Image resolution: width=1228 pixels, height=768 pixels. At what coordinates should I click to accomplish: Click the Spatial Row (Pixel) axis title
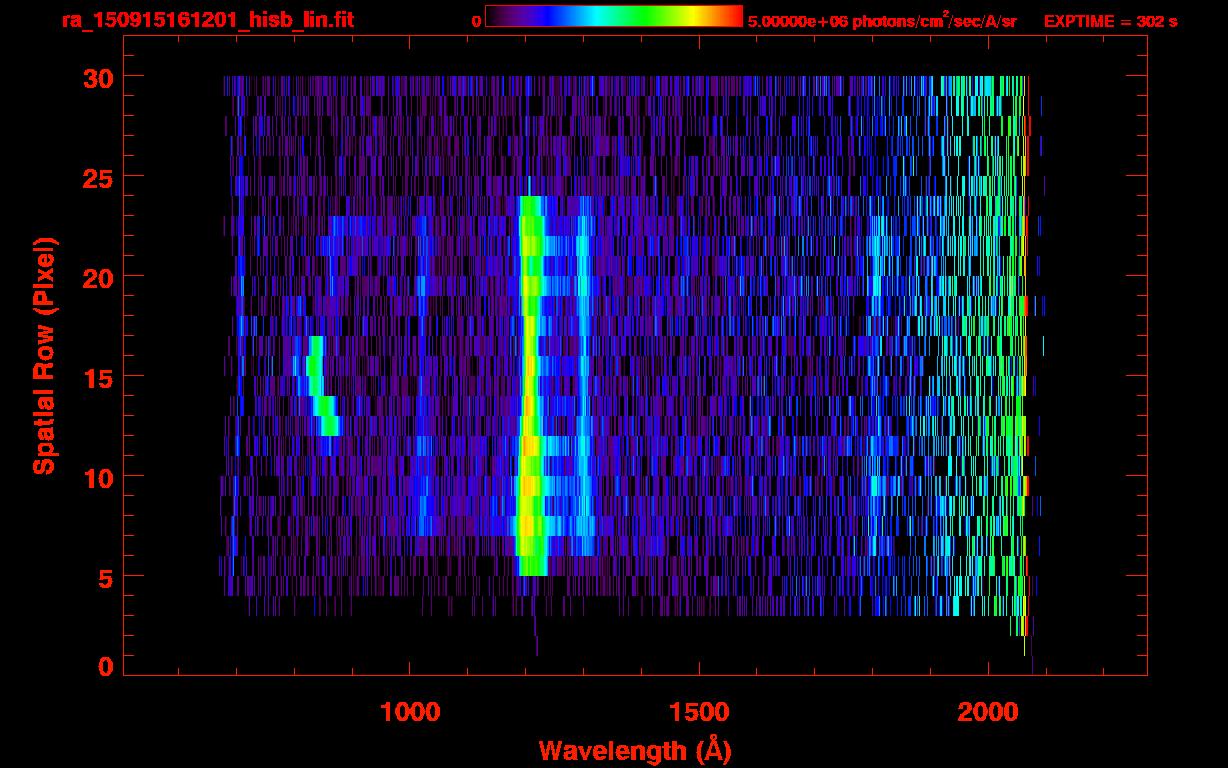point(43,355)
